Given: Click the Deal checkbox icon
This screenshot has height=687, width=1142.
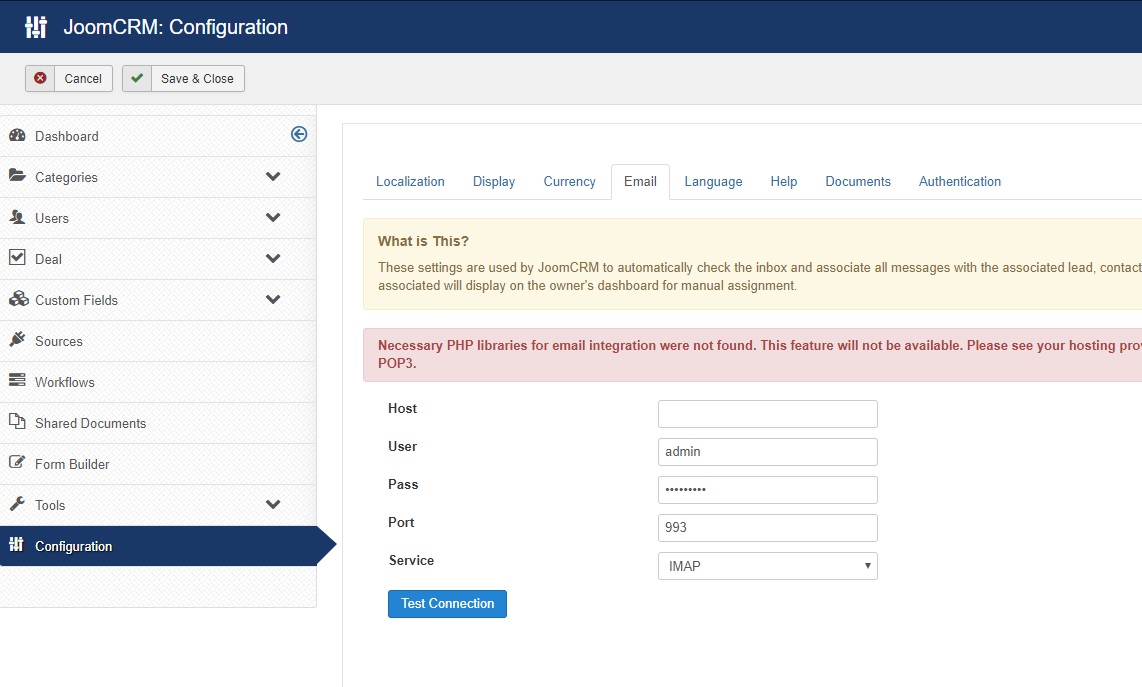Looking at the screenshot, I should pos(17,257).
